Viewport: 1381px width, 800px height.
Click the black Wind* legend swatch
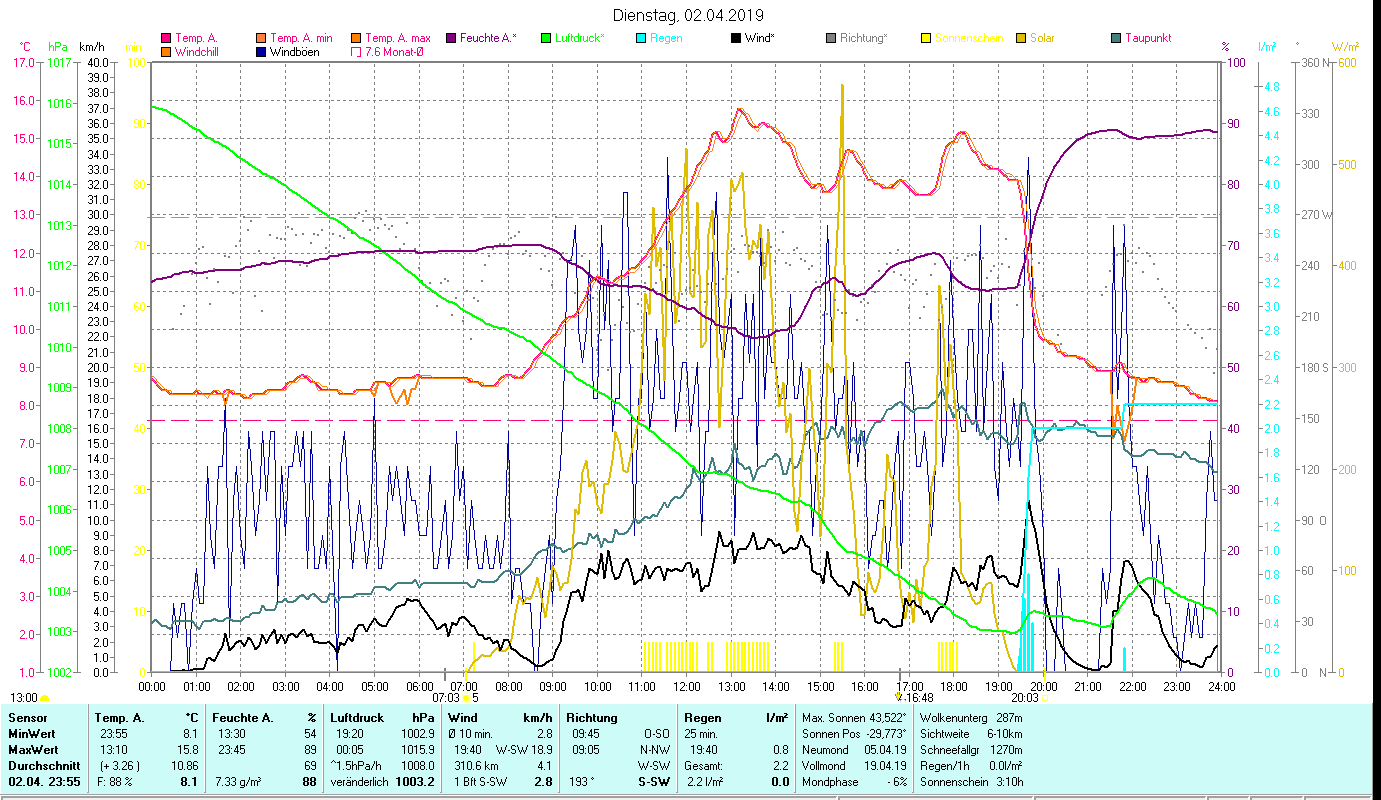(x=735, y=39)
